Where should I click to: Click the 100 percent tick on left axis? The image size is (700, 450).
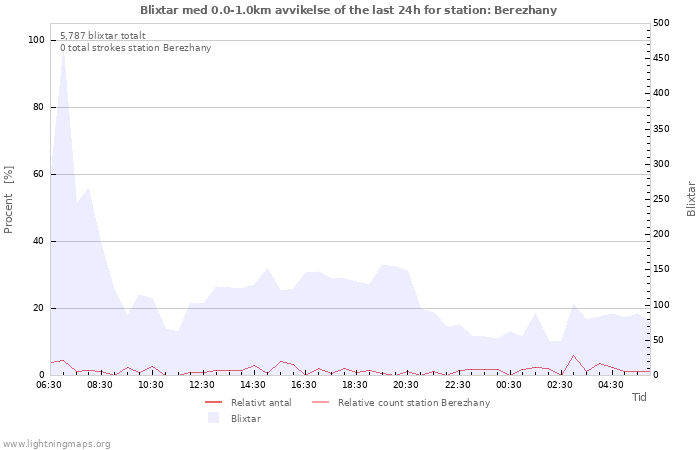coord(37,40)
